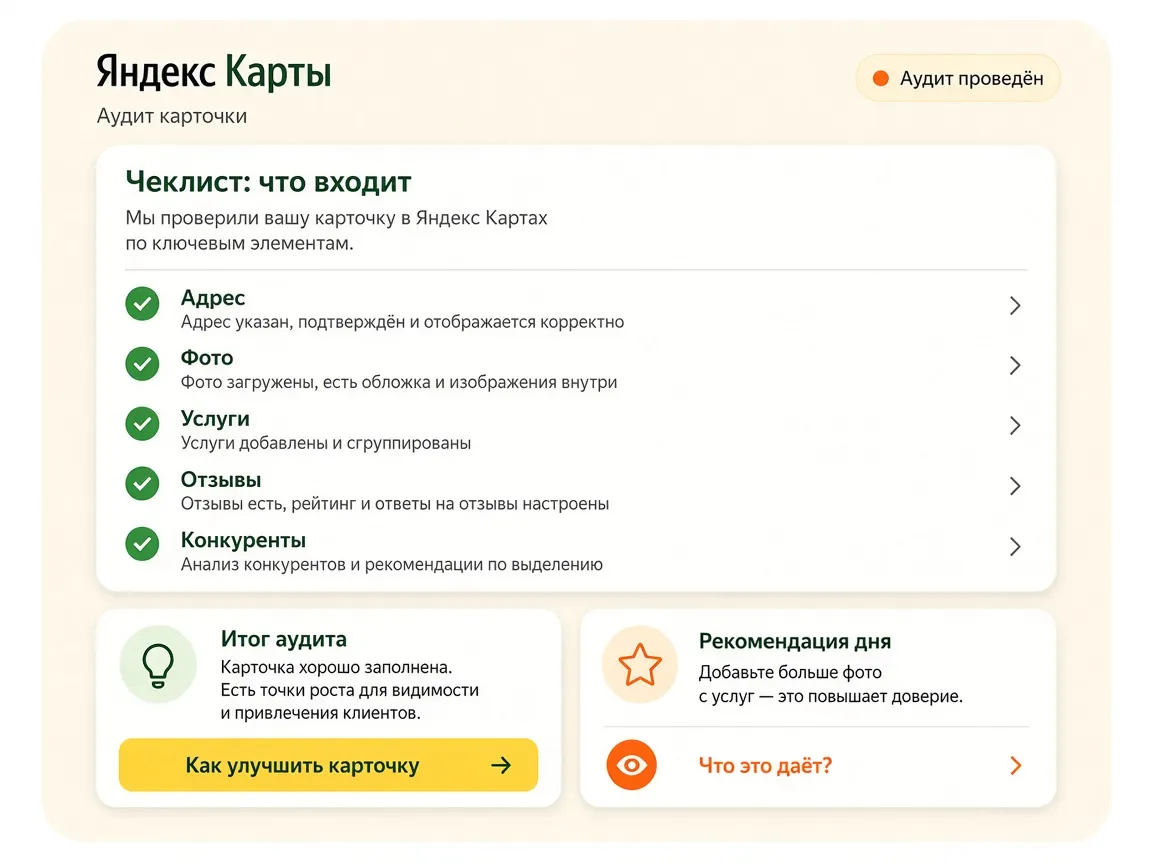Screen dimensions: 1152x864
Task: Click text Адрес указан, подтверждён и отображается корректно
Action: (x=403, y=322)
